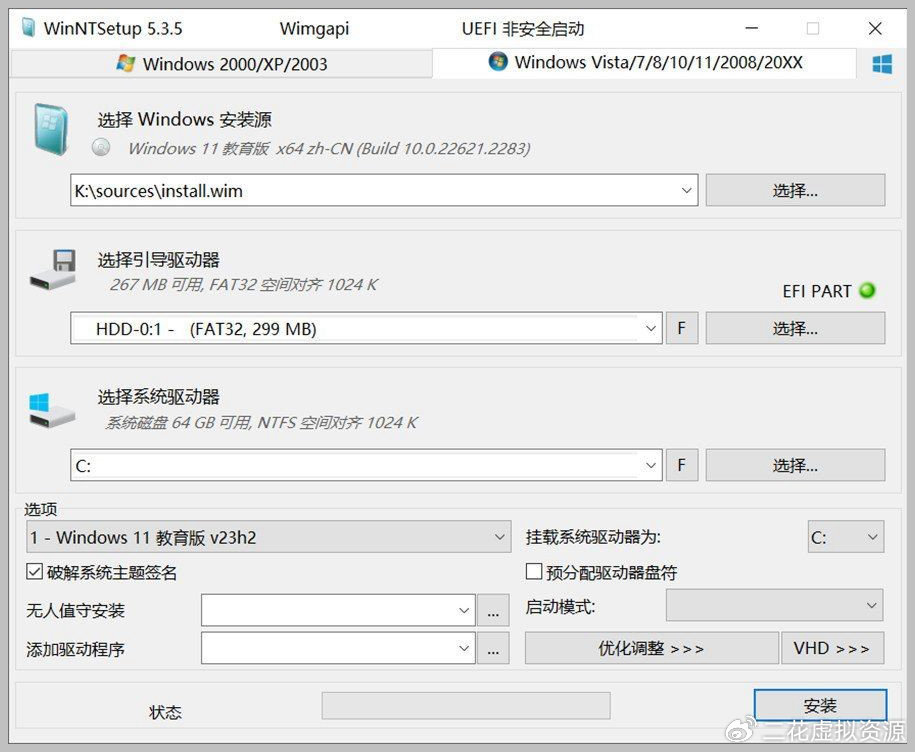Click the Windows installation source box icon

(50, 131)
